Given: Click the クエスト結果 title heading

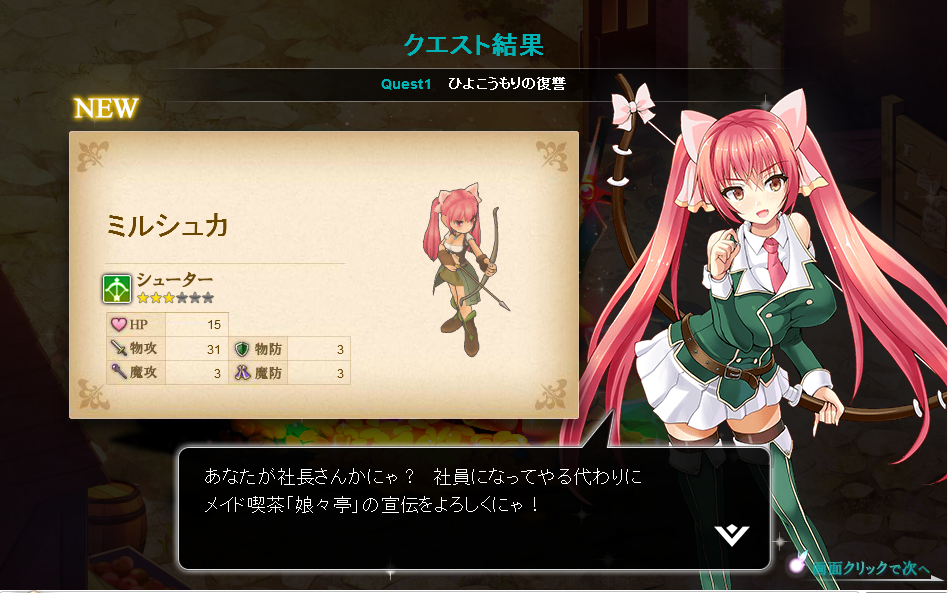Looking at the screenshot, I should [x=473, y=45].
